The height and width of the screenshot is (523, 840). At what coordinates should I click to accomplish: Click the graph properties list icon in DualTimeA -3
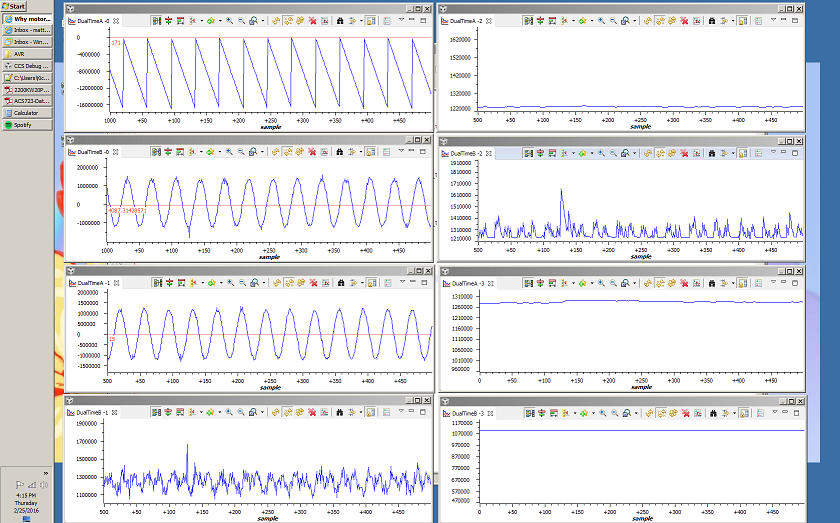pos(759,282)
